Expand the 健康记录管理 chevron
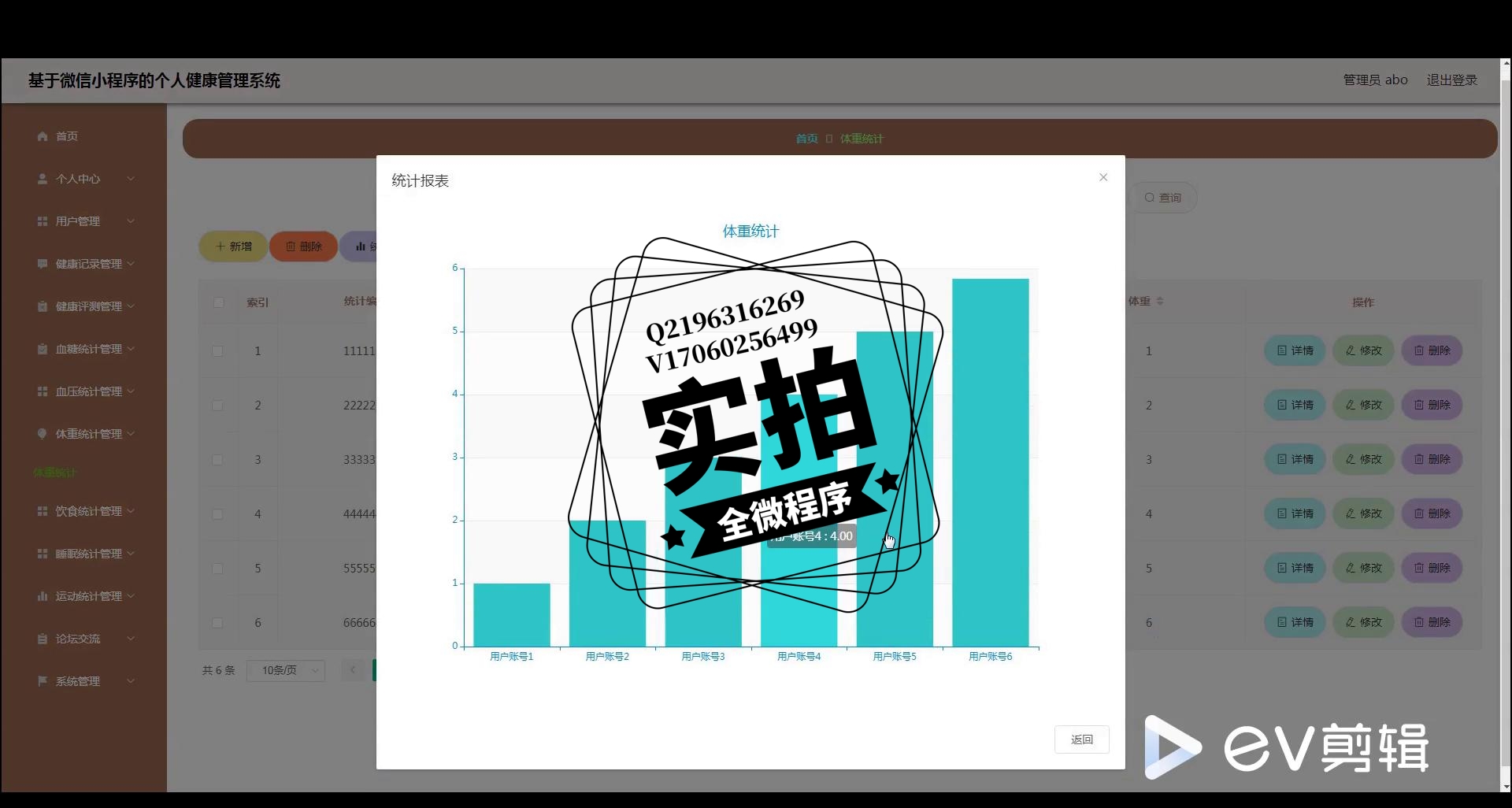 click(131, 264)
